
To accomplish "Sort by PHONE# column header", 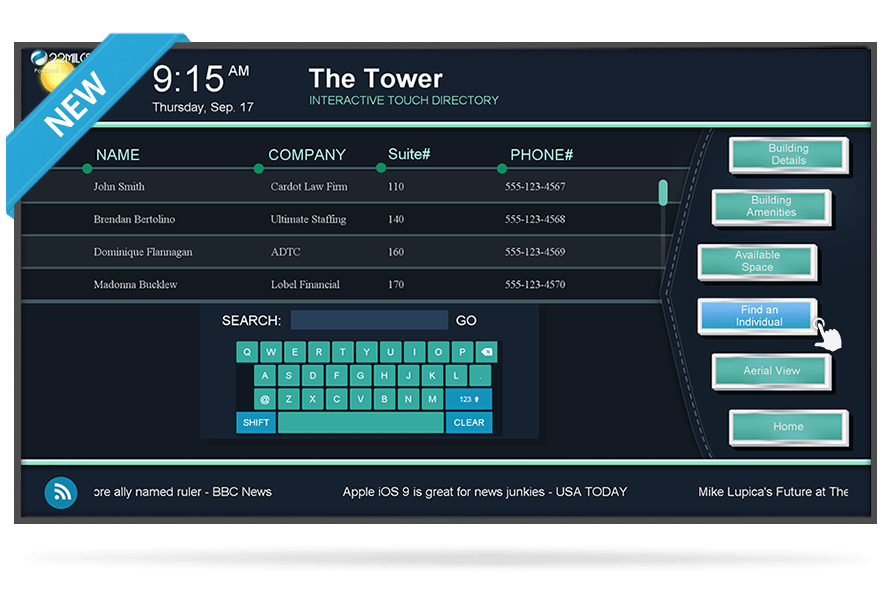I will coord(541,155).
